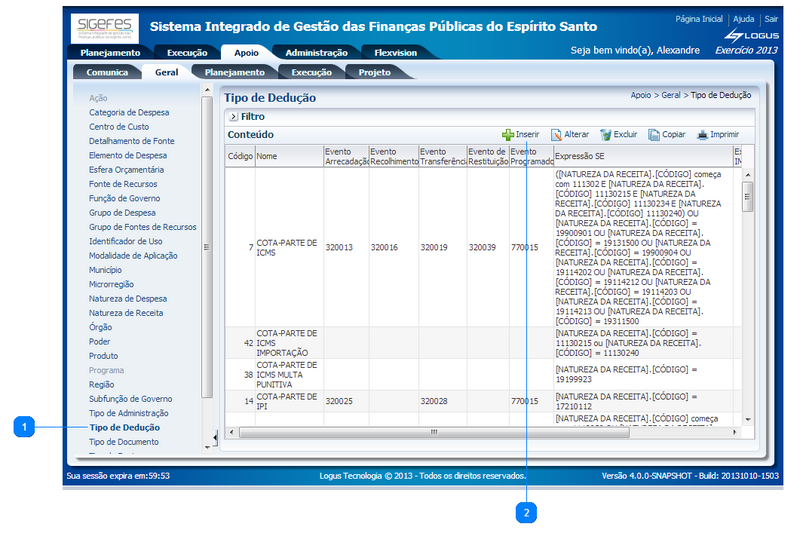Click the Imprimir printer icon
The height and width of the screenshot is (533, 800).
[703, 134]
